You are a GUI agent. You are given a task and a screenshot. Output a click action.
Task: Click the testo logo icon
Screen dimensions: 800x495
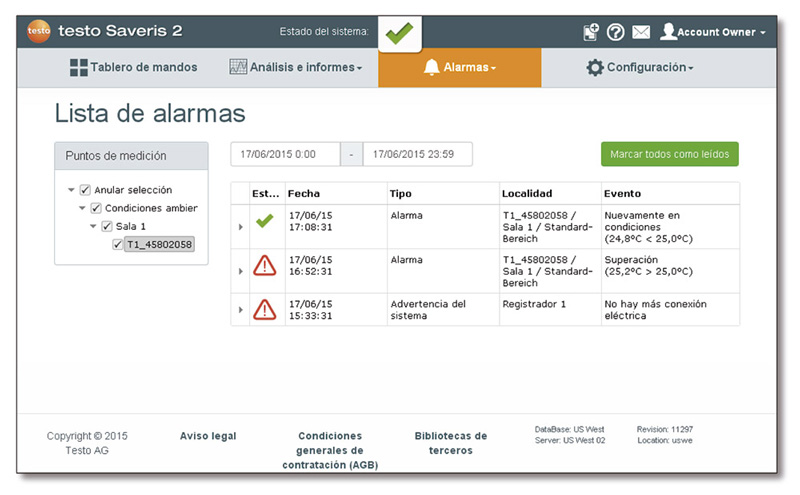pos(39,31)
